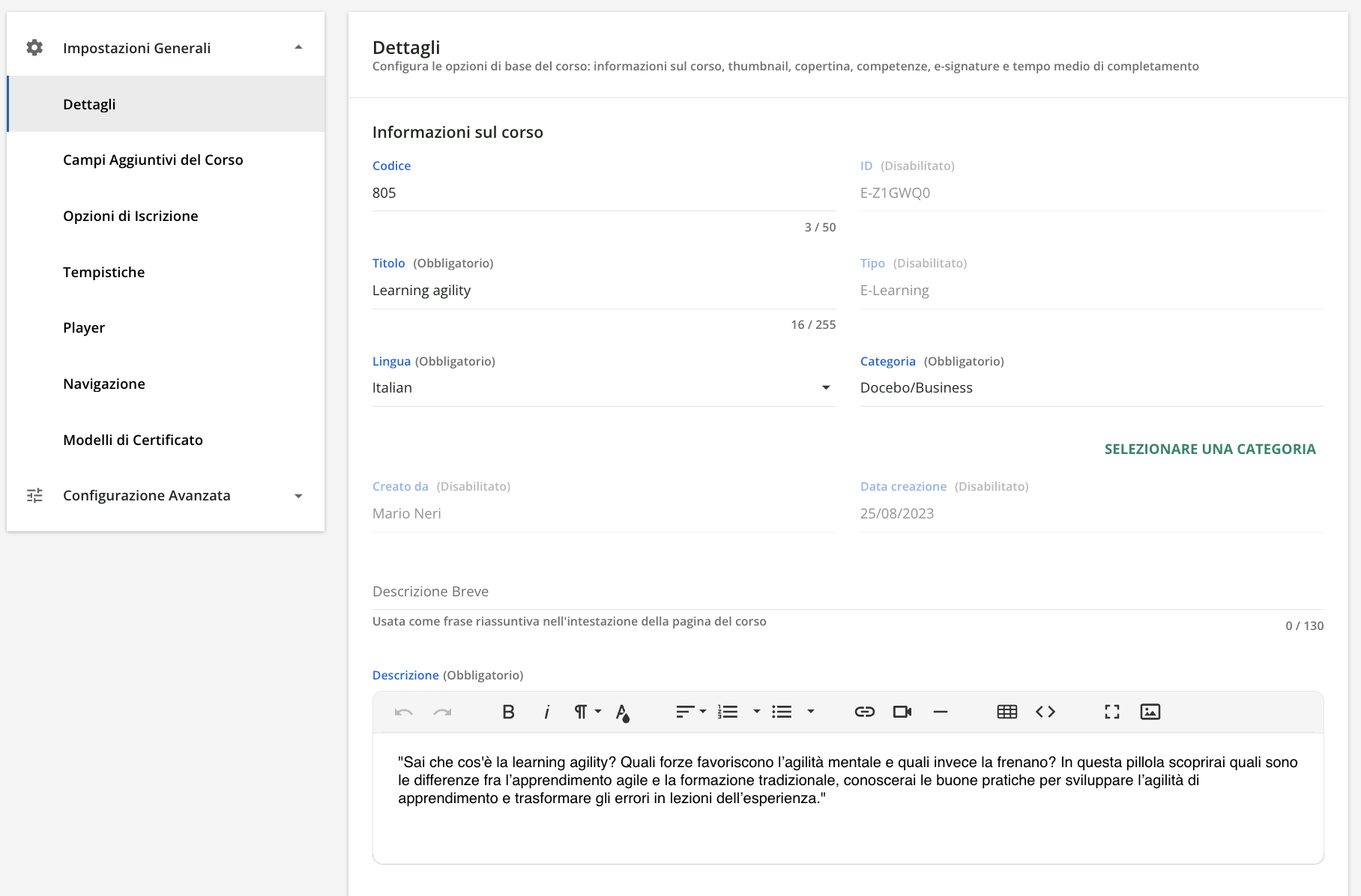Screen dimensions: 1361x896
Task: Toggle bold formatting in description editor
Action: (x=508, y=712)
